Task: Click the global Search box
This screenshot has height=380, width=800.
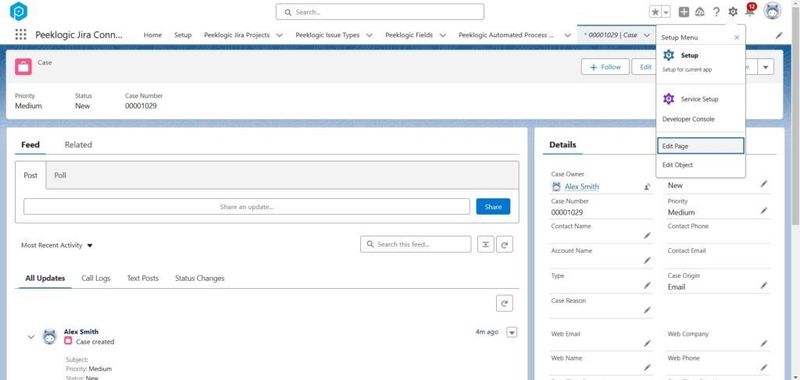Action: click(380, 12)
